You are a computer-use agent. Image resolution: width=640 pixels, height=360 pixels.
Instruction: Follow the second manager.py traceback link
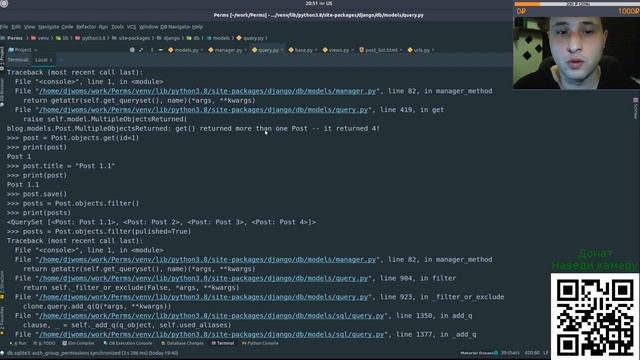tap(207, 260)
